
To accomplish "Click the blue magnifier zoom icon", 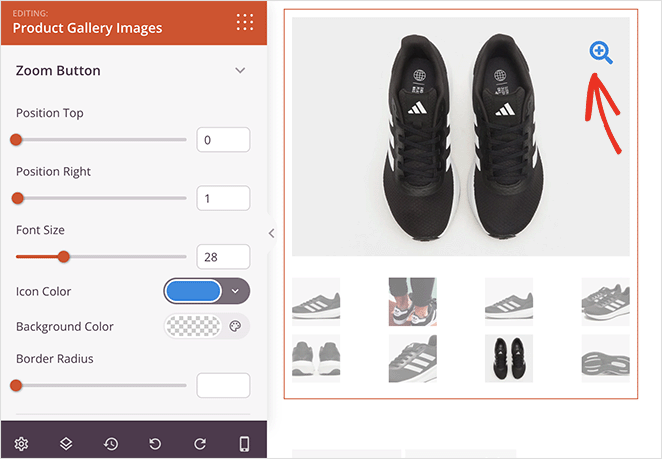I will [x=601, y=53].
